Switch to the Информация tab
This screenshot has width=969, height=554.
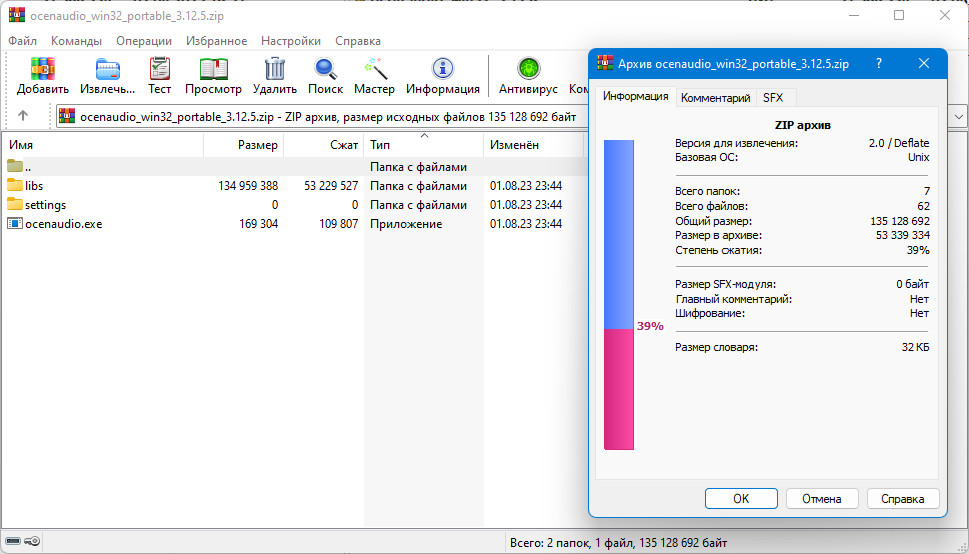coord(635,96)
